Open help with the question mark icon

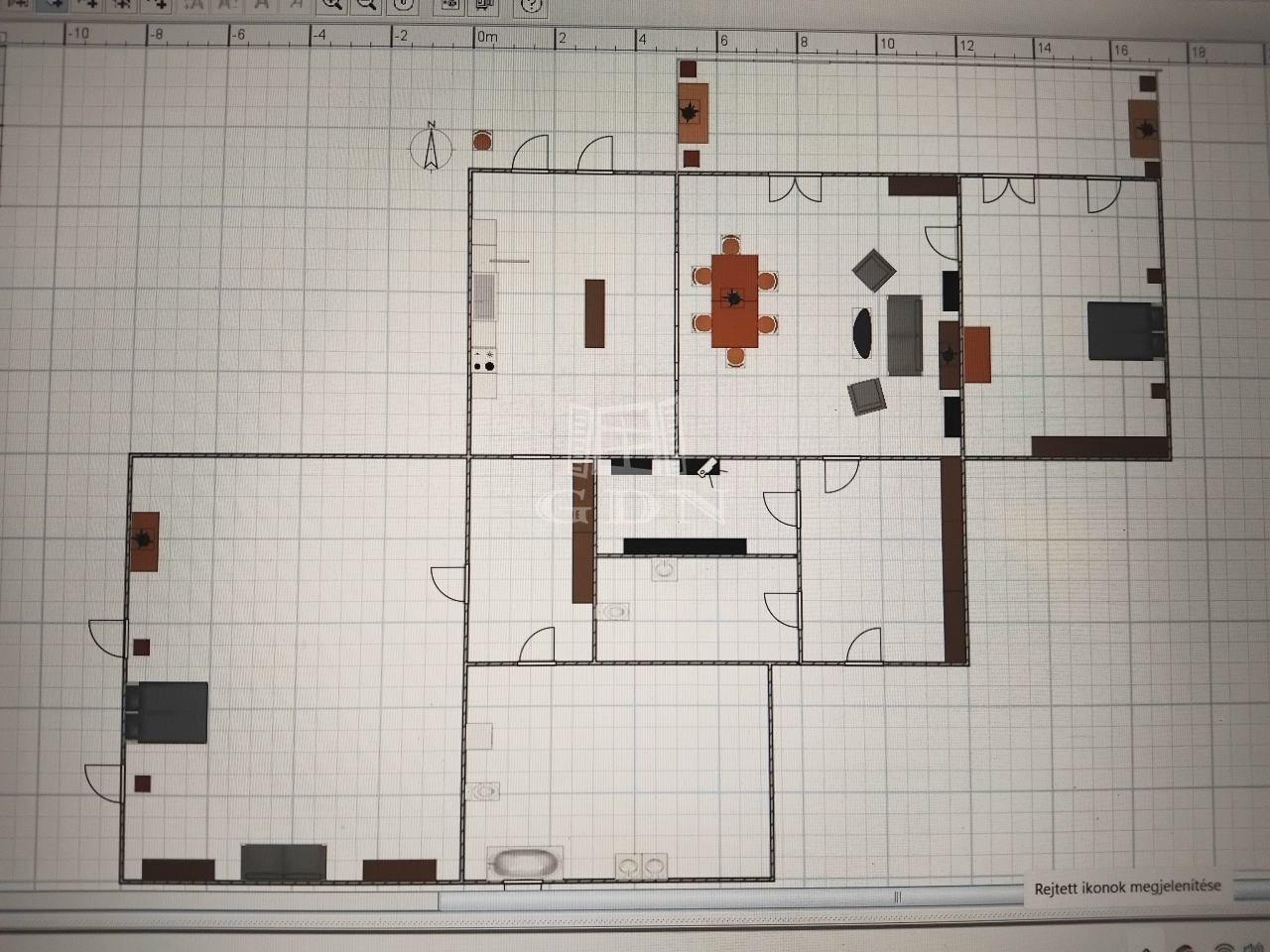pyautogui.click(x=532, y=5)
